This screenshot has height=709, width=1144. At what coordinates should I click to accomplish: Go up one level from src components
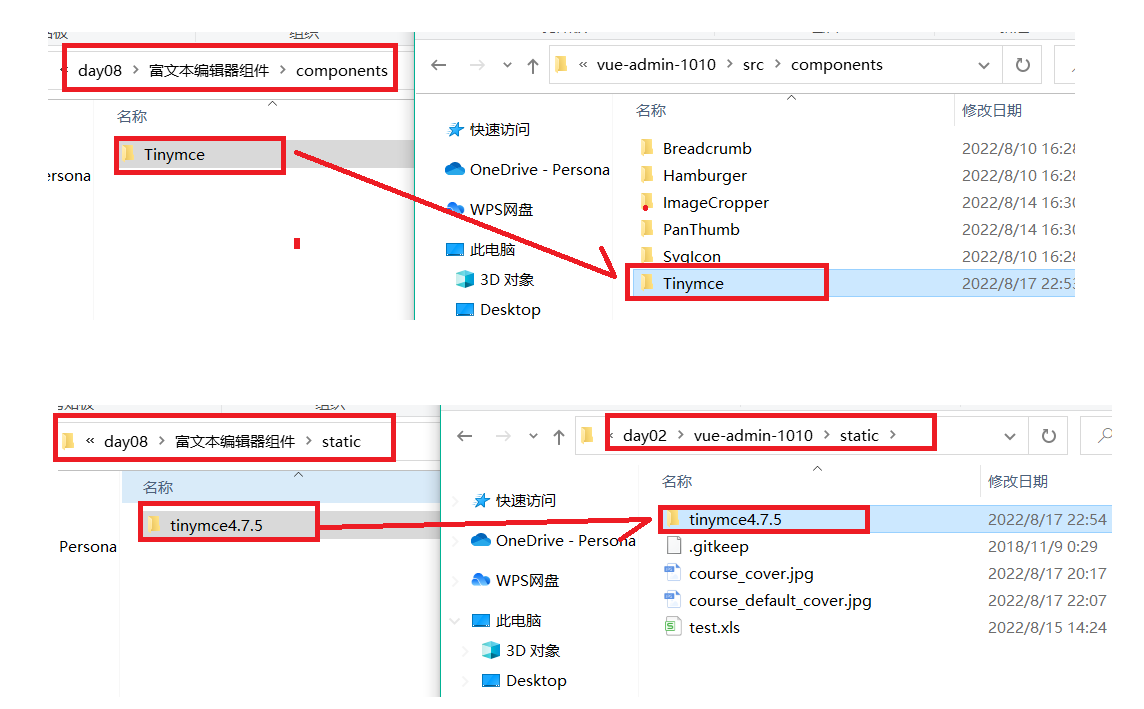(533, 66)
